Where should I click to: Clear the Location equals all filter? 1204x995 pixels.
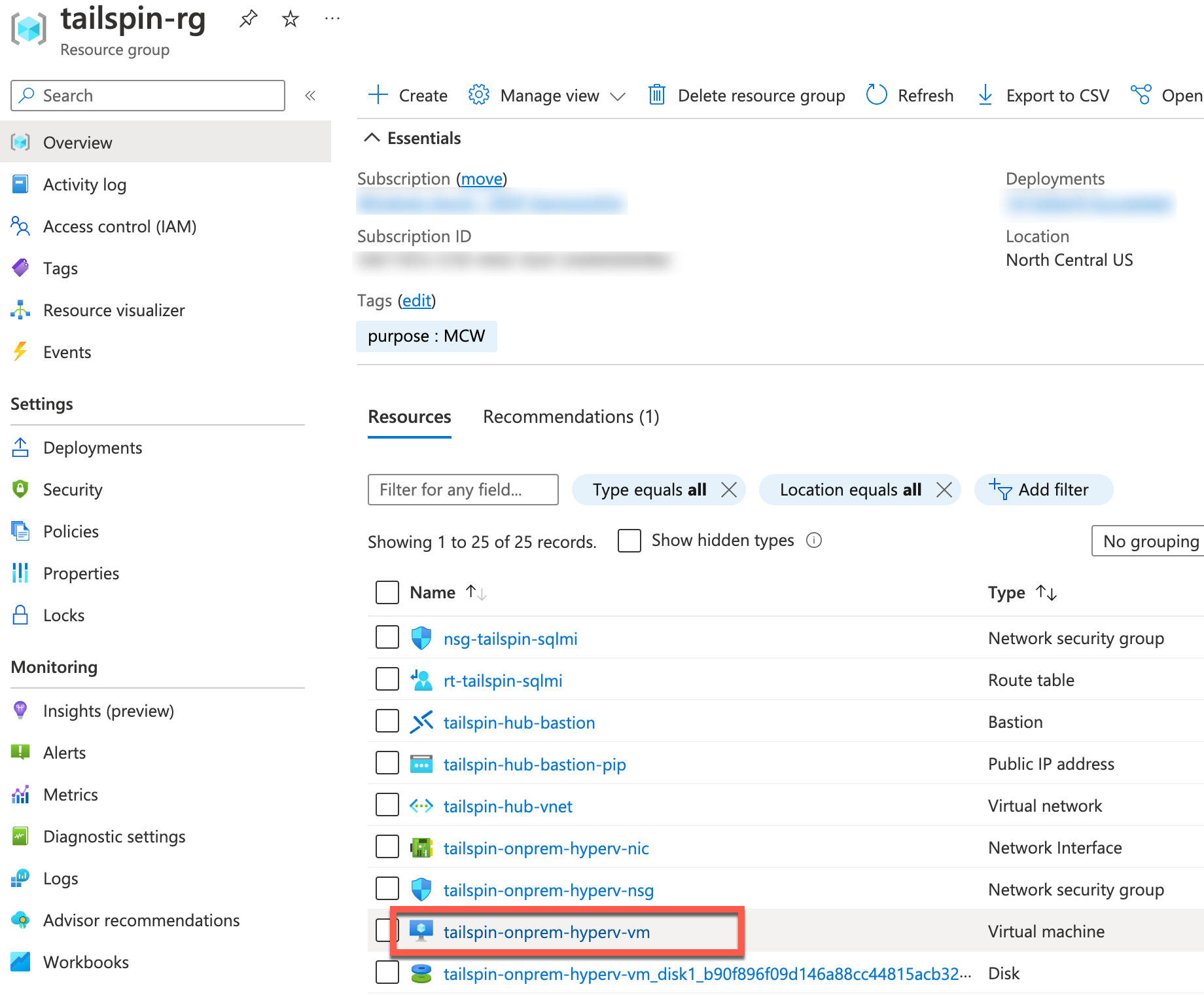click(x=944, y=490)
